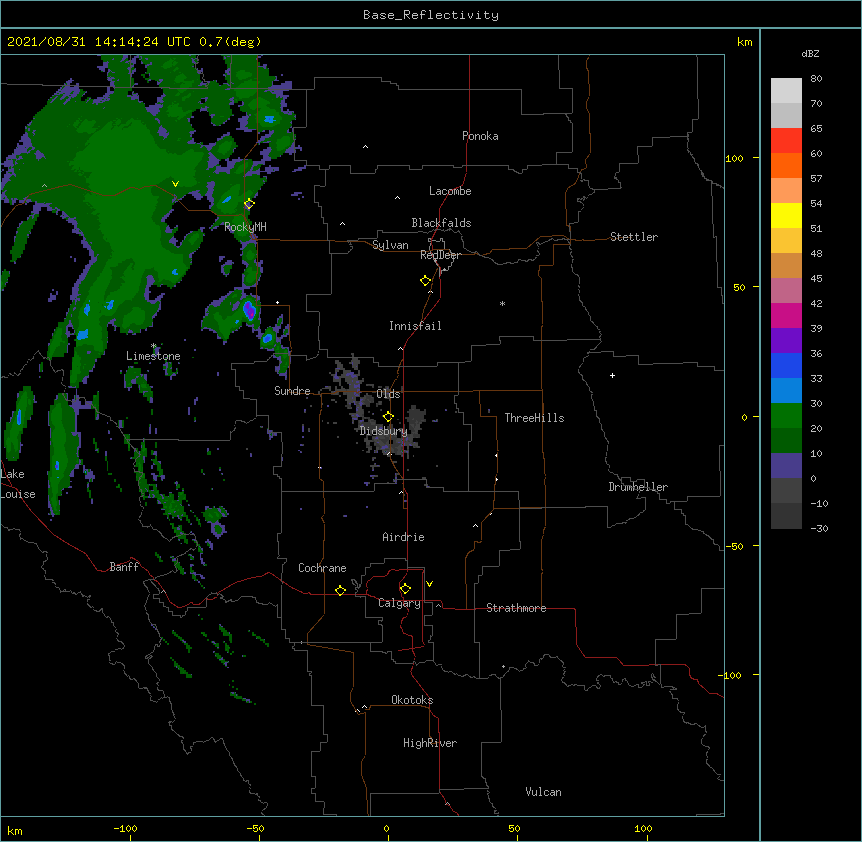
Task: Click the km unit label beside the timestamp row
Action: click(x=744, y=42)
